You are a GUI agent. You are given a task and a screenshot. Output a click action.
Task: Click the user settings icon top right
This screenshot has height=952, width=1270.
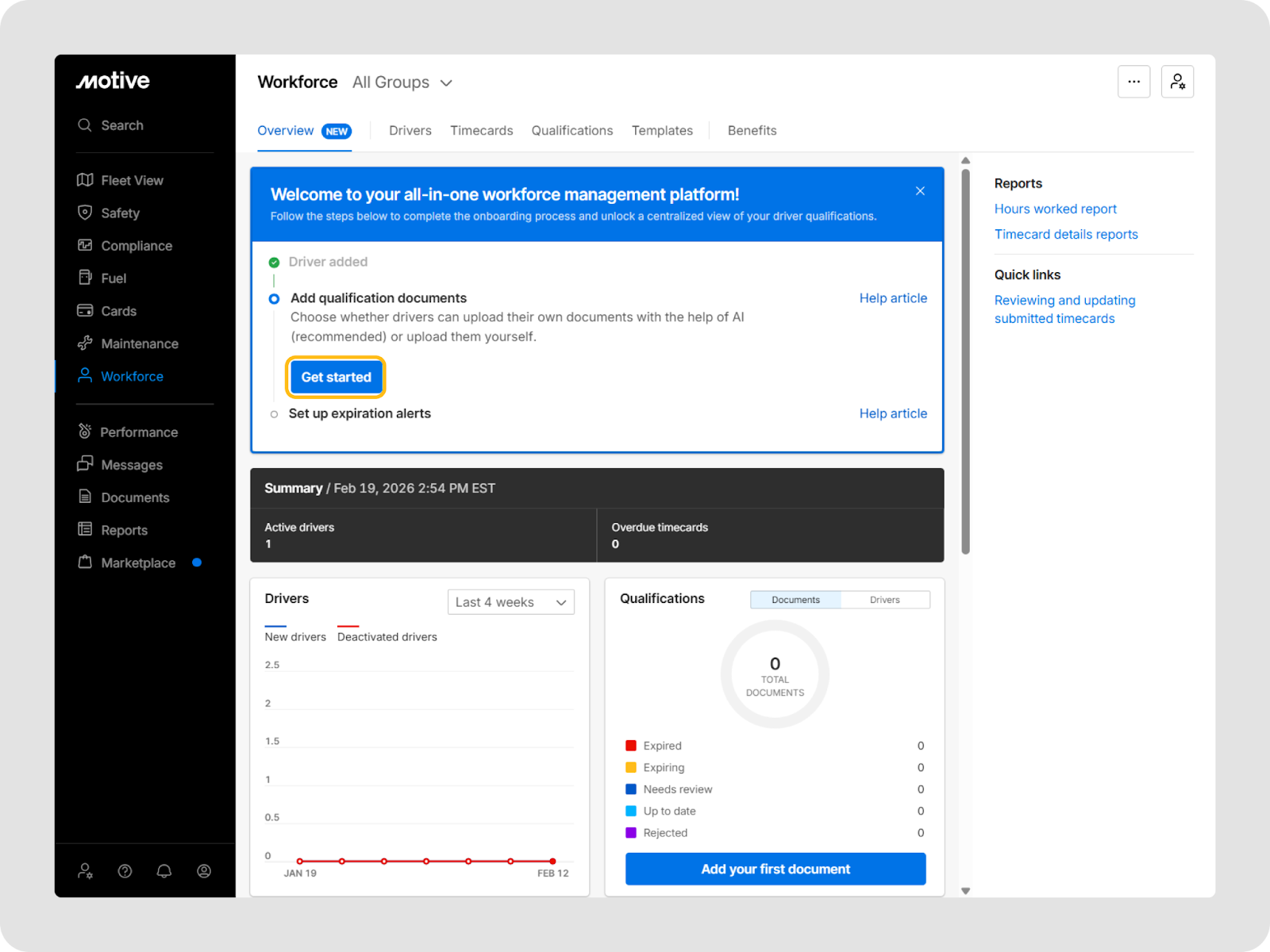(x=1177, y=82)
